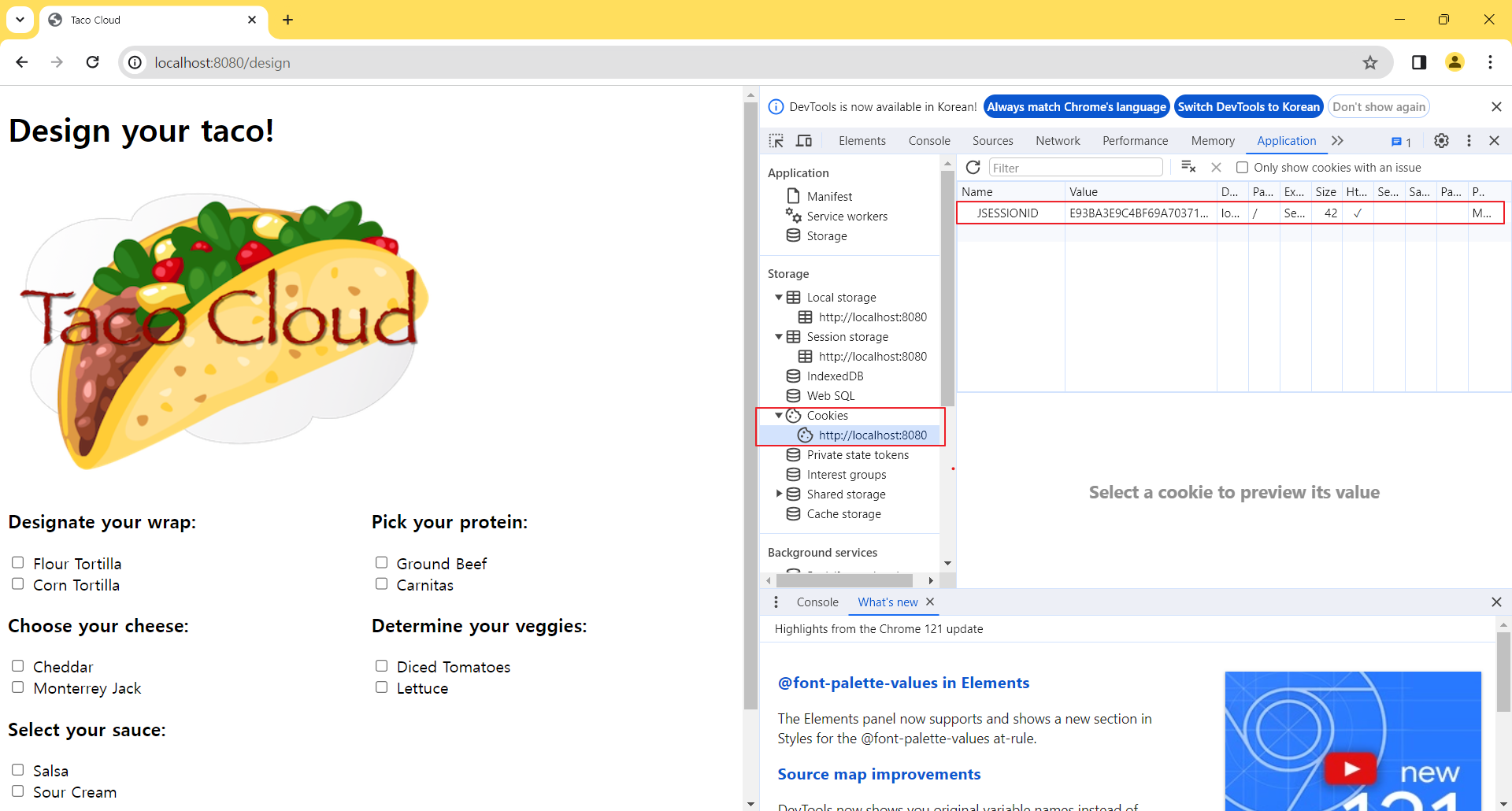The width and height of the screenshot is (1512, 811).
Task: Click Don't show again button
Action: pos(1379,107)
